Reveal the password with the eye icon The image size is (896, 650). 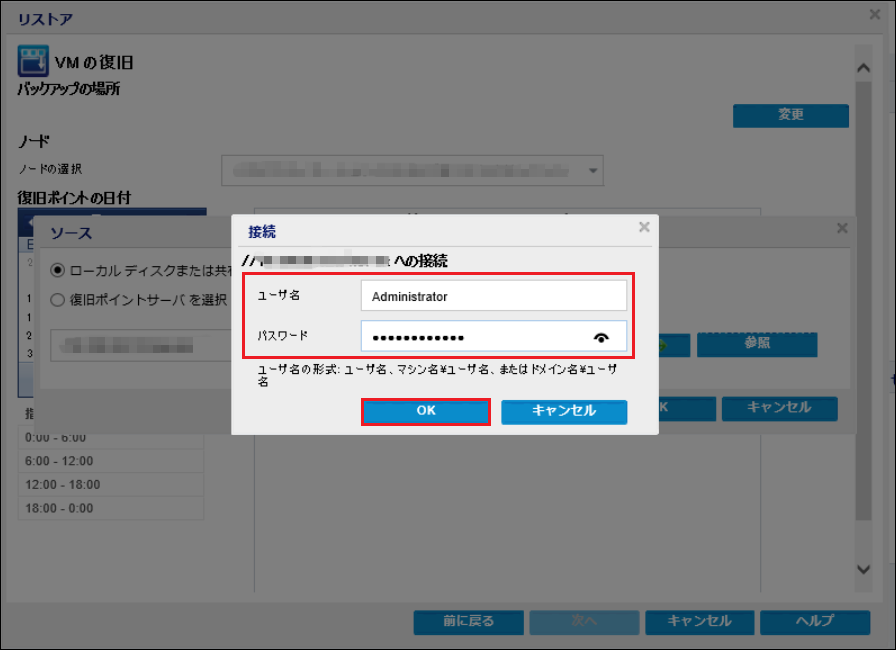point(601,338)
